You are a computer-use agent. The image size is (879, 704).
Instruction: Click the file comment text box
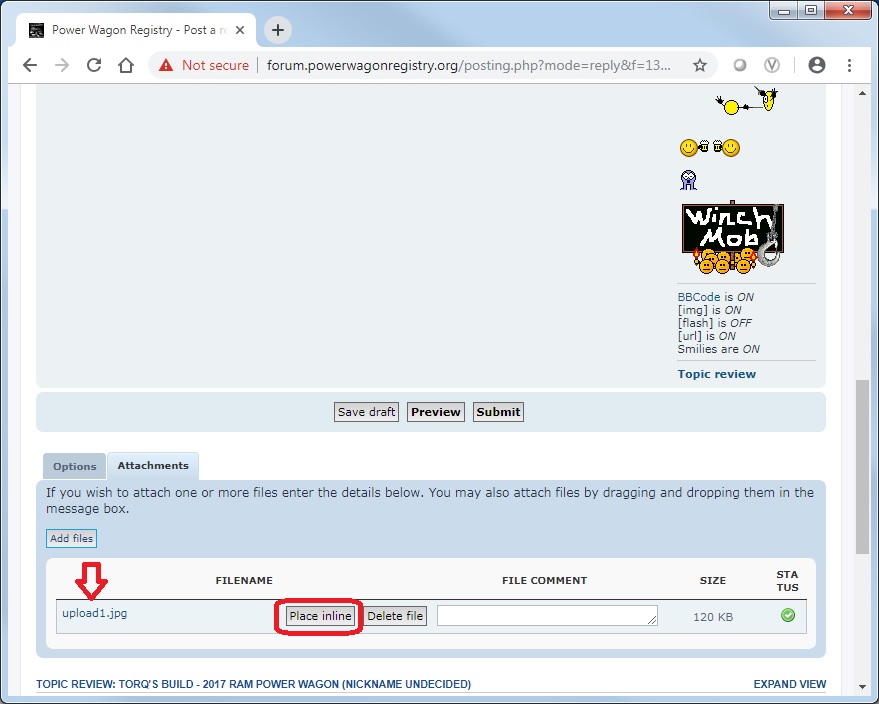coord(547,615)
